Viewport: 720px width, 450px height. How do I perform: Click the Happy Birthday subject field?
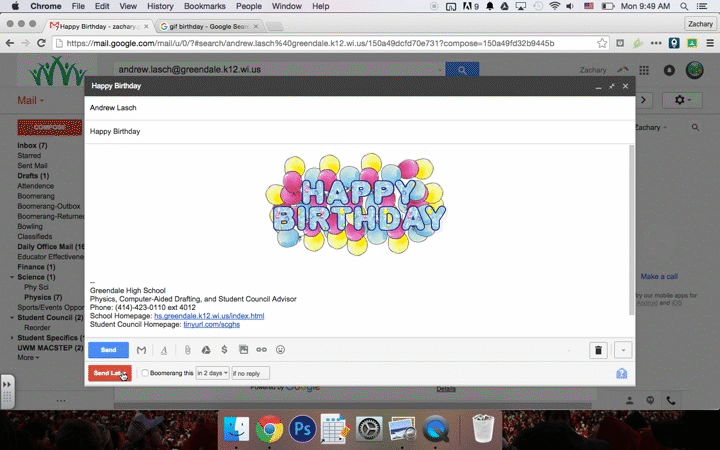coord(300,131)
